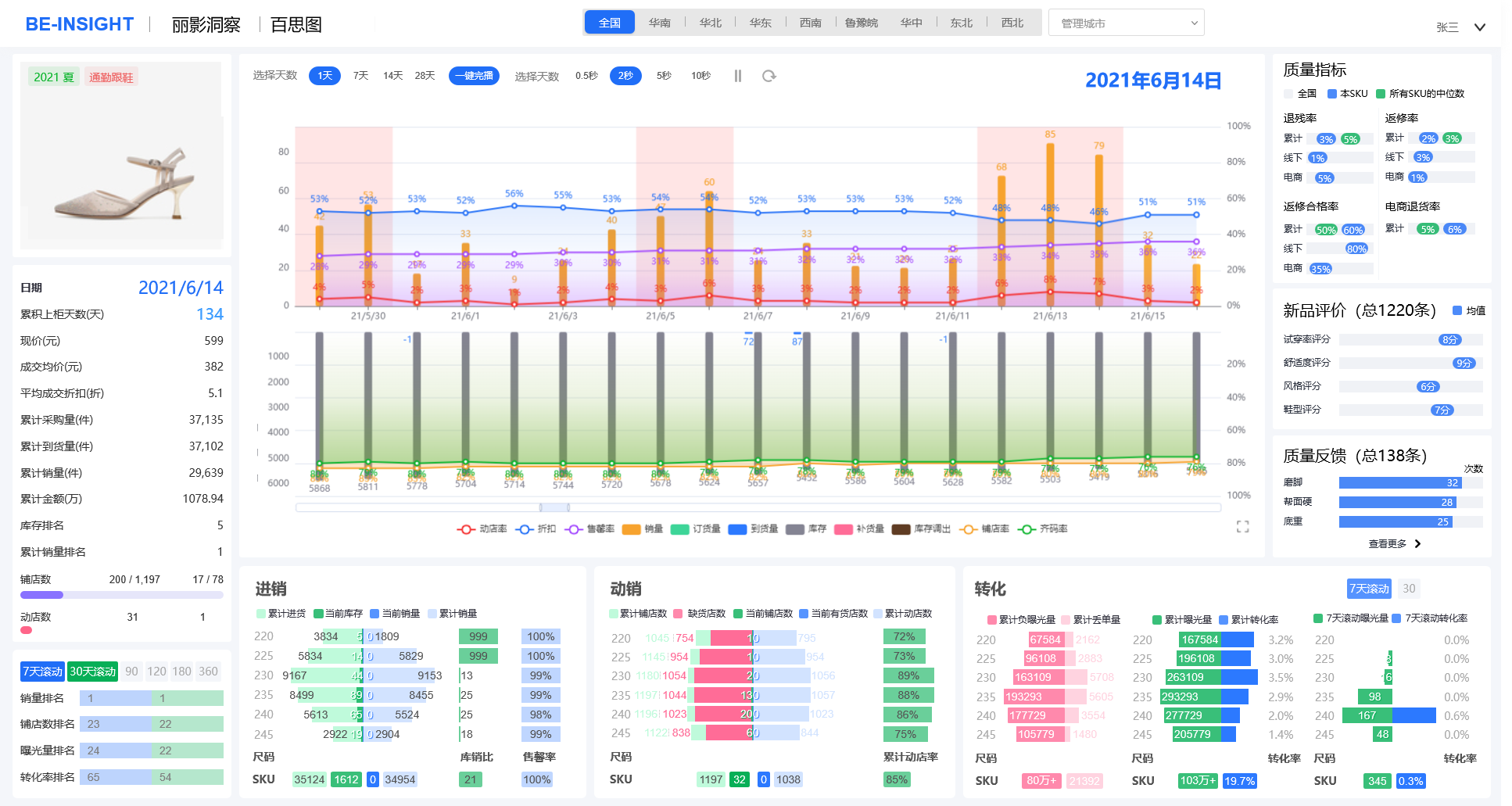Toggle the 本SKU quality legend checkbox
The image size is (1512, 806).
(x=1332, y=94)
